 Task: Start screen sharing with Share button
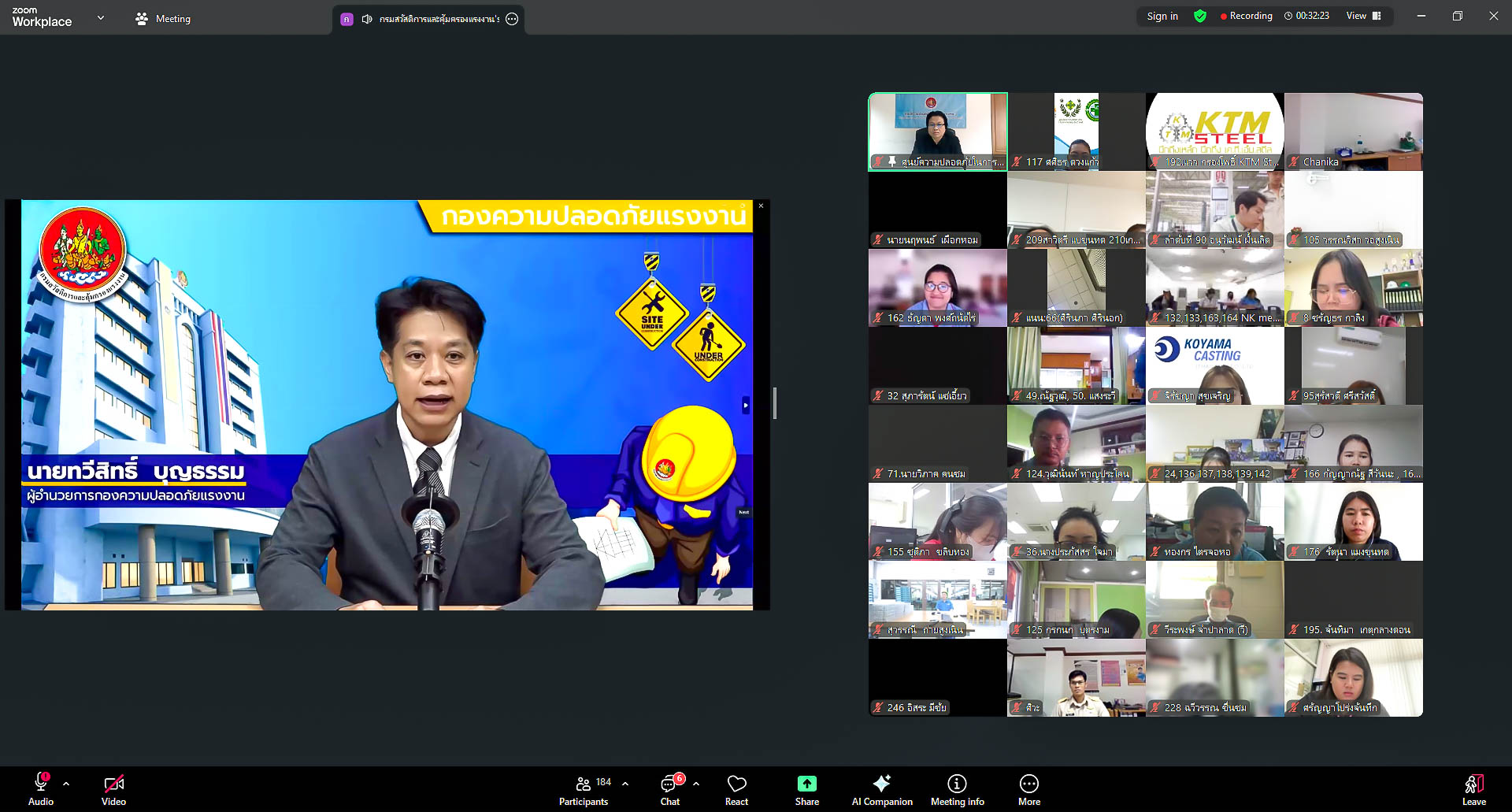pos(806,789)
